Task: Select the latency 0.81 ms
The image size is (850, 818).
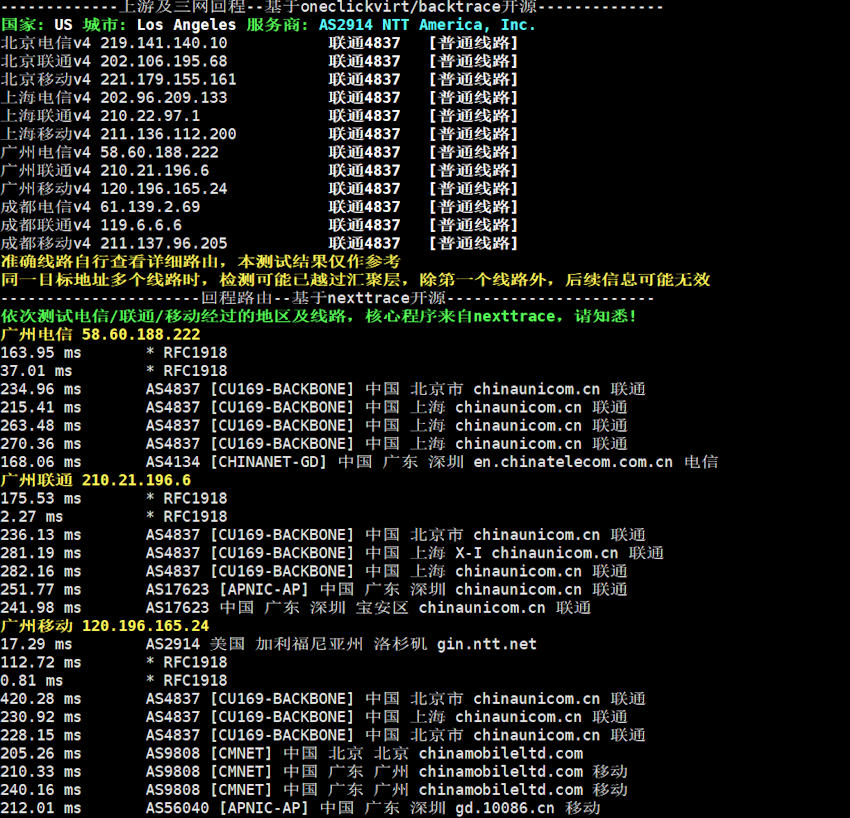Action: [31, 680]
